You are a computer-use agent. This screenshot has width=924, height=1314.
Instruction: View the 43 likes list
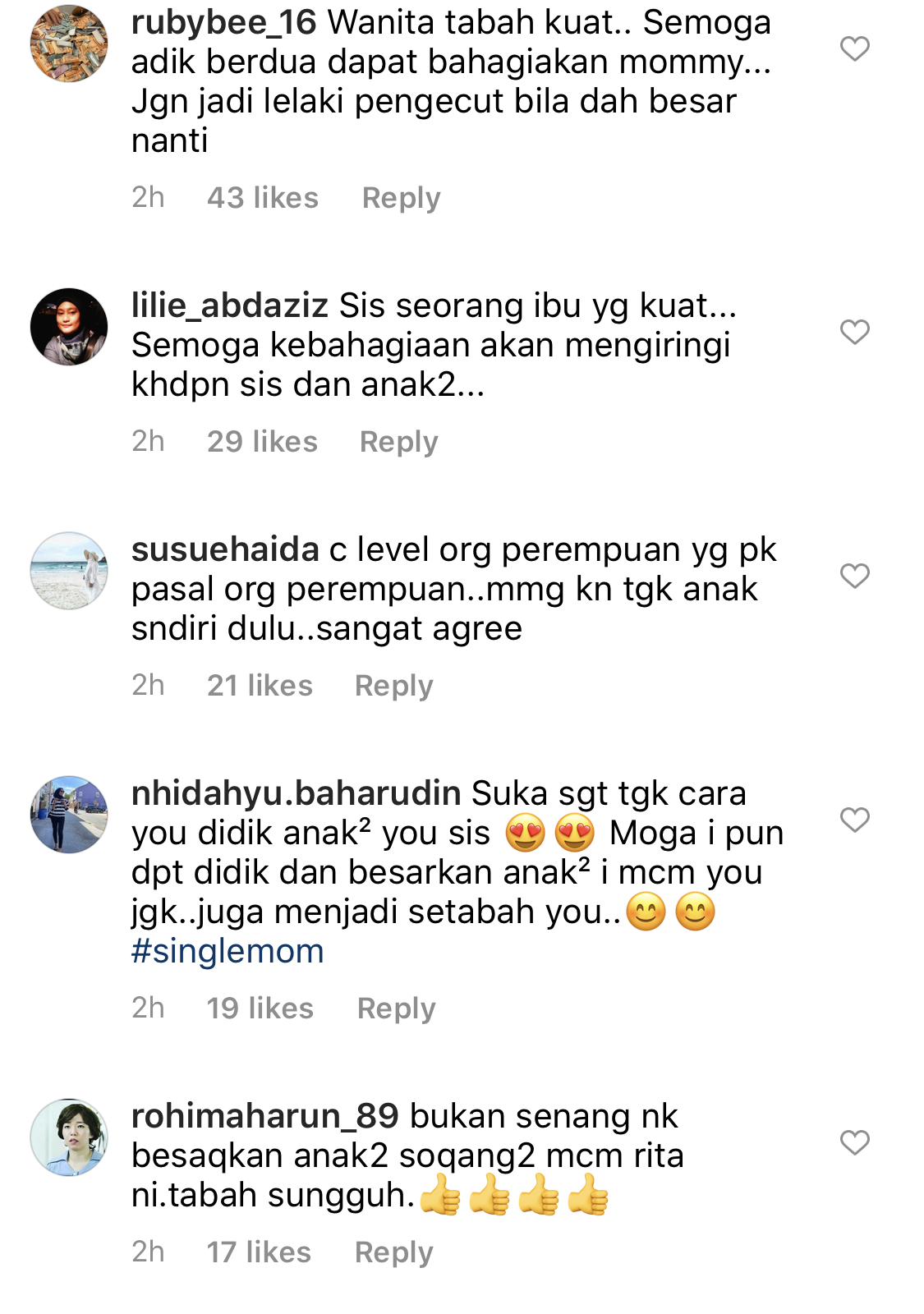tap(263, 198)
